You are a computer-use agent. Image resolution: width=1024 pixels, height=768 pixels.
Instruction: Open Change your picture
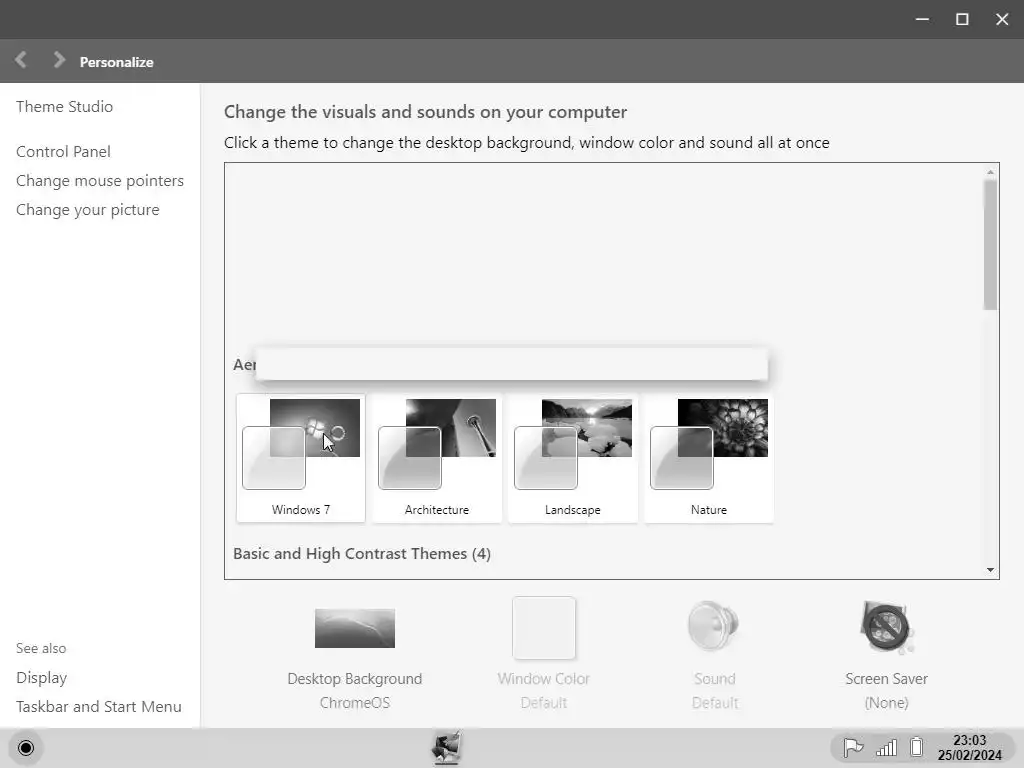point(88,210)
